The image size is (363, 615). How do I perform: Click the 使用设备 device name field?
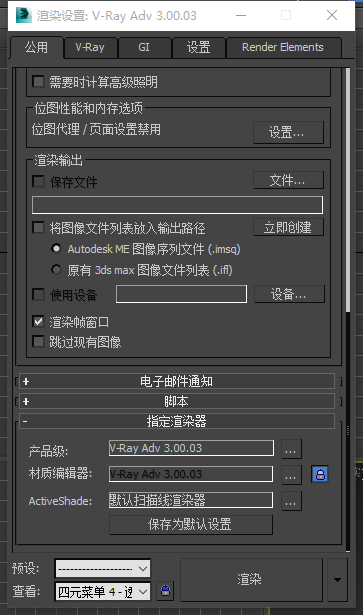[x=182, y=294]
